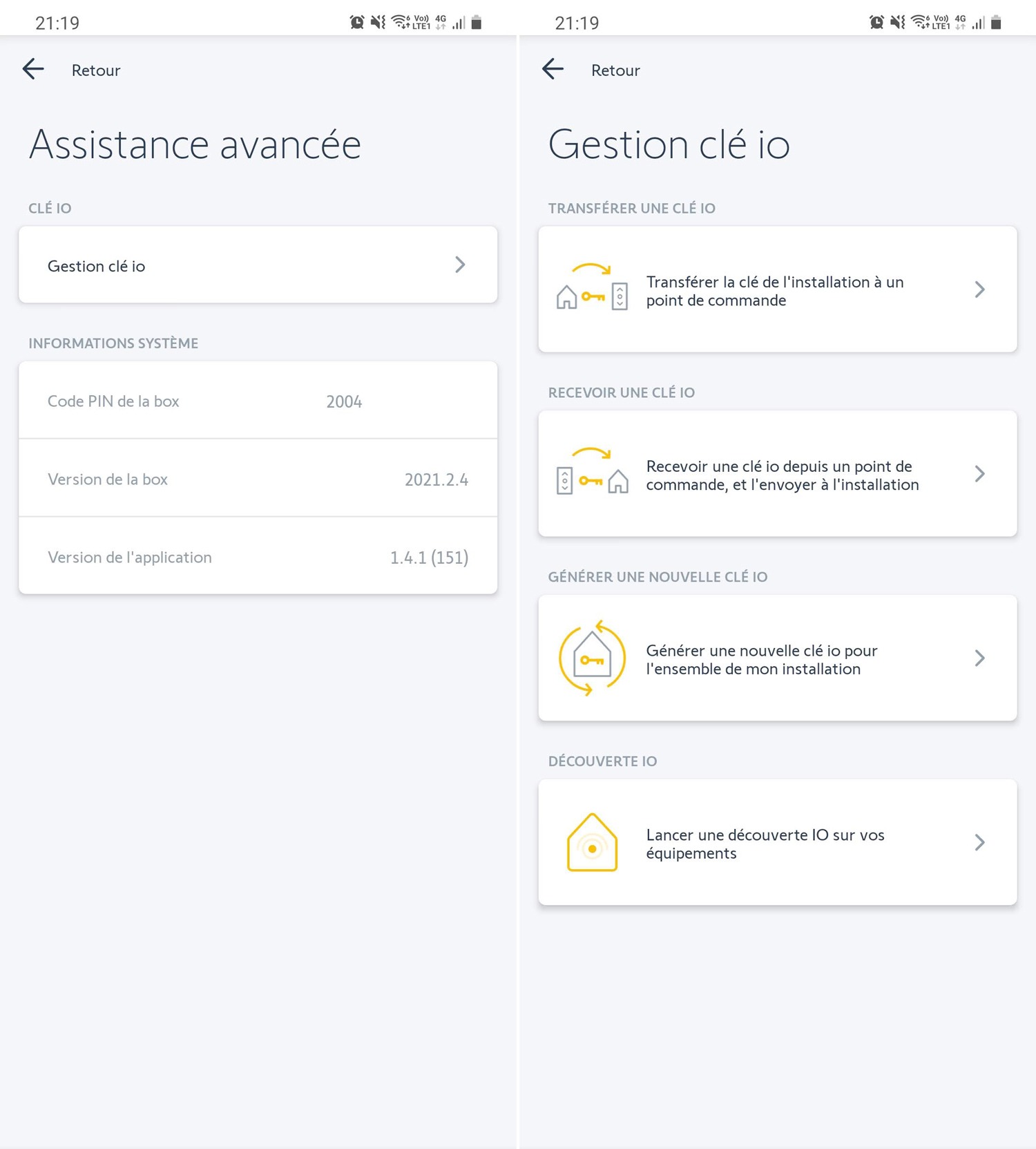Open chevron beside Recevoir une clé io
This screenshot has width=1036, height=1149.
(979, 474)
